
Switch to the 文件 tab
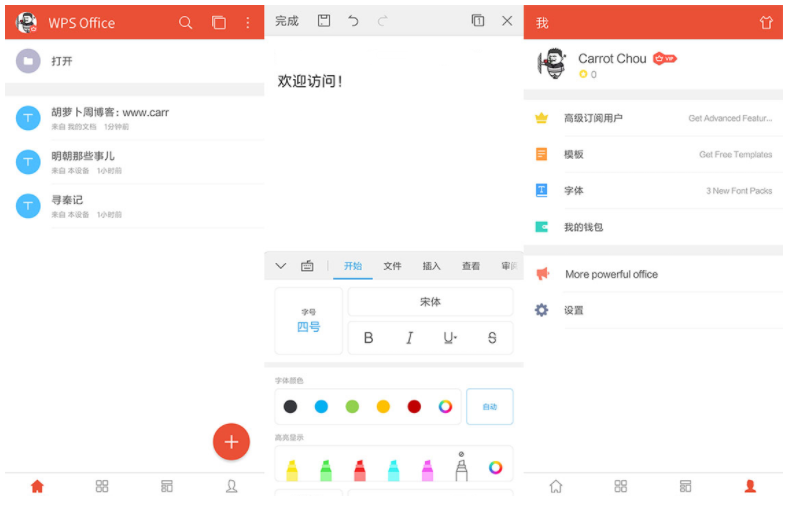point(392,266)
